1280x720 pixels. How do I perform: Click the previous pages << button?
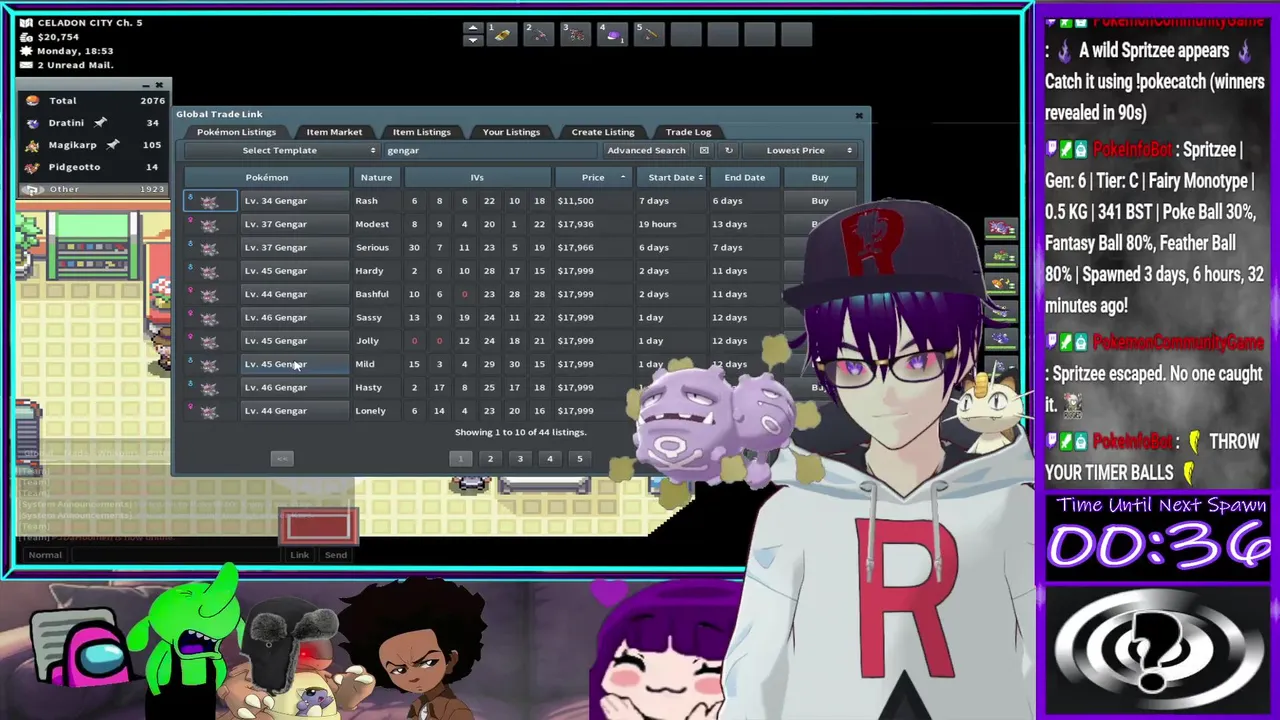[282, 459]
